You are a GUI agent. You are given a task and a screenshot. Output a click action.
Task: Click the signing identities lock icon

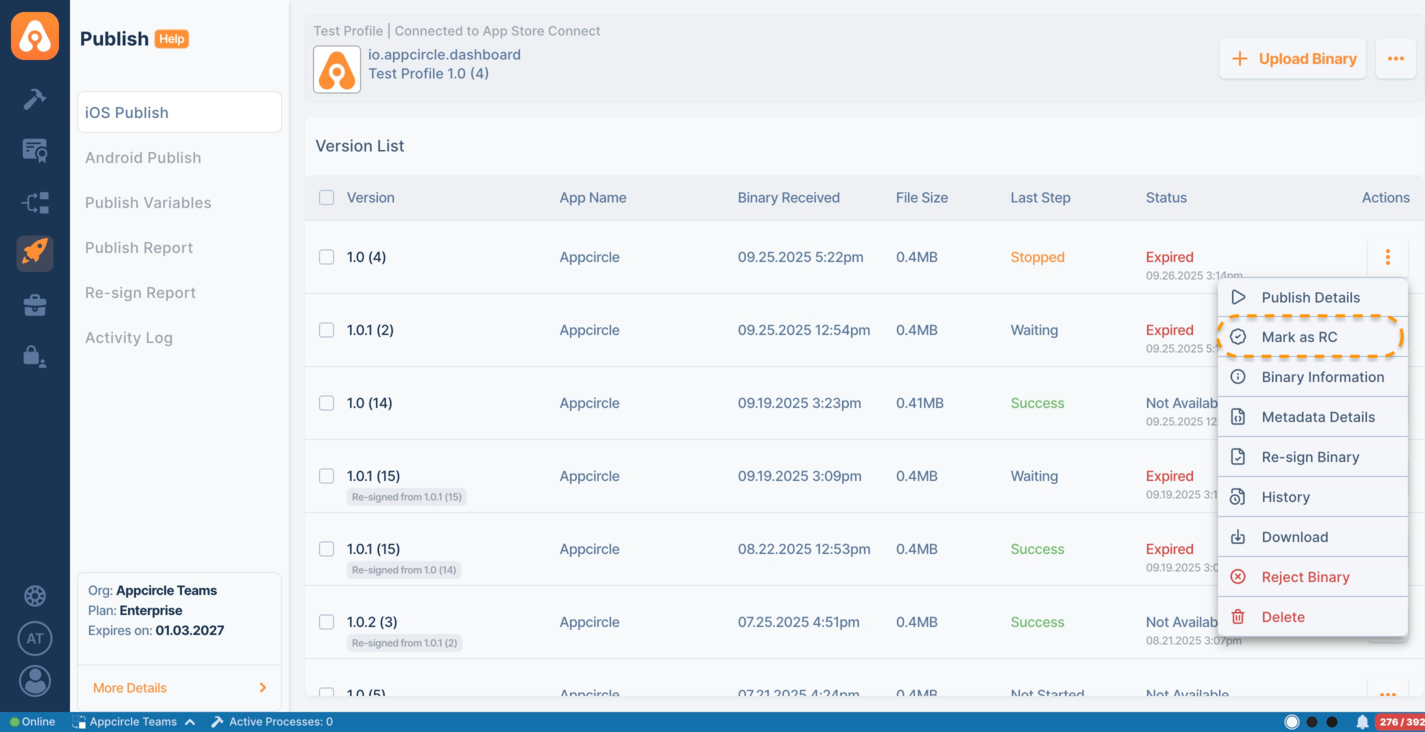35,356
